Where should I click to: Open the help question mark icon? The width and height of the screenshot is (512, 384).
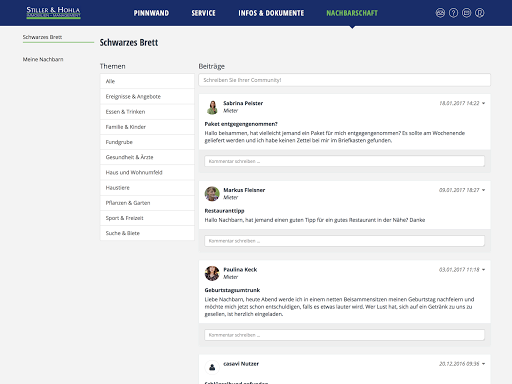point(453,13)
